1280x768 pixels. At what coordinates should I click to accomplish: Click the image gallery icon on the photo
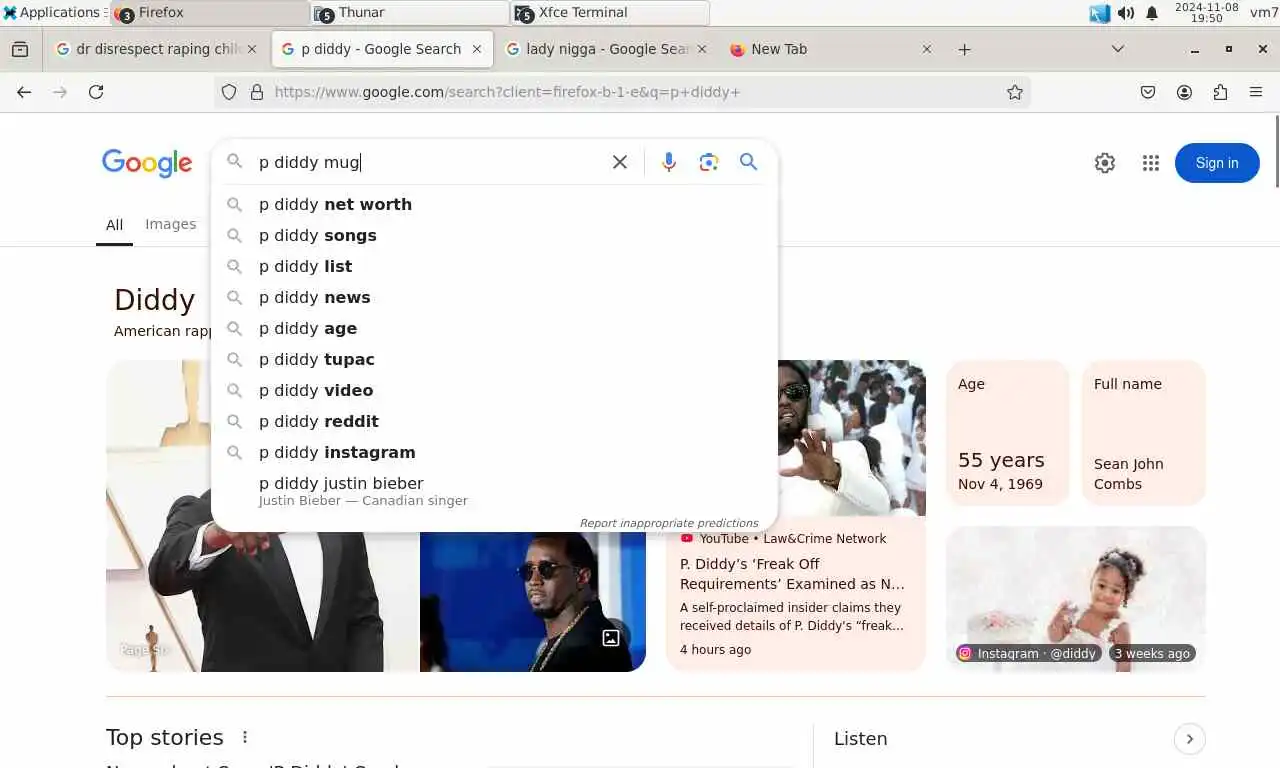611,638
